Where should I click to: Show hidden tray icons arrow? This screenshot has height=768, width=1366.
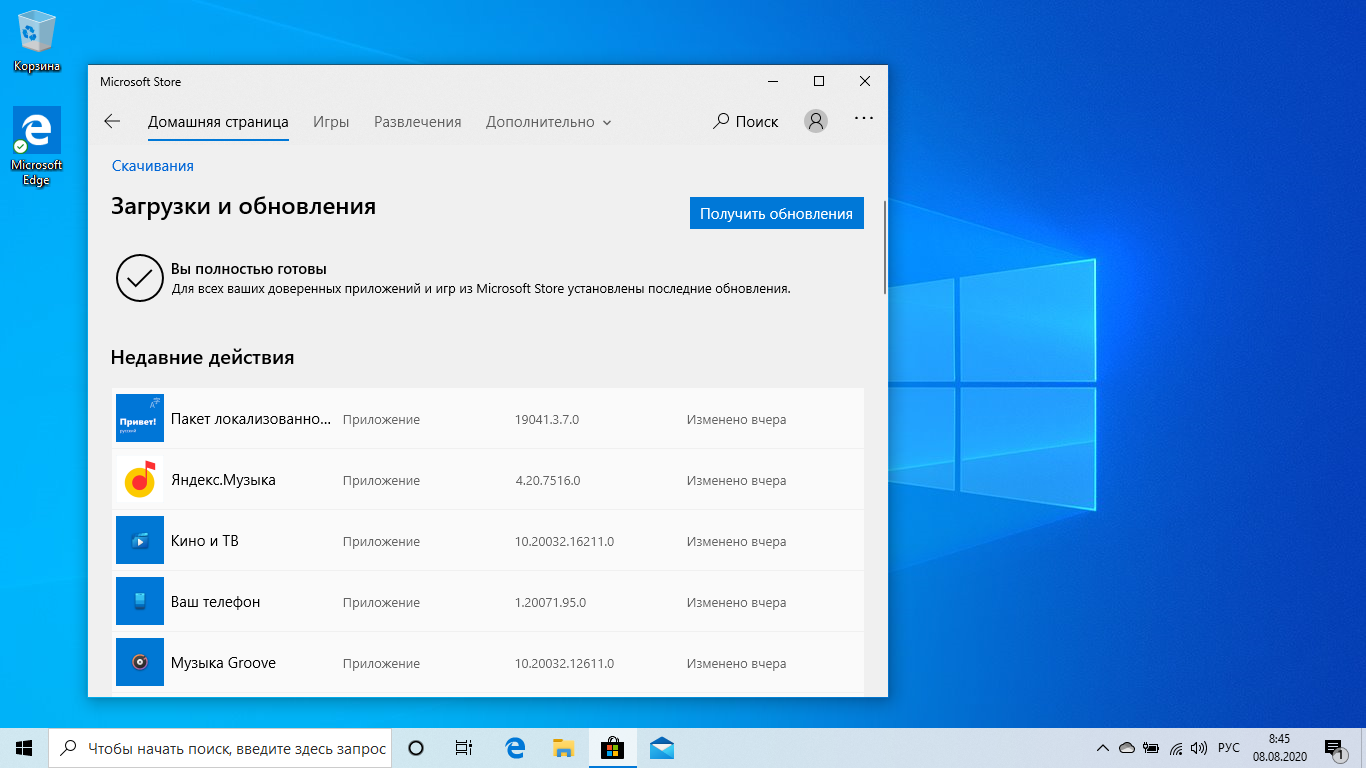1103,747
